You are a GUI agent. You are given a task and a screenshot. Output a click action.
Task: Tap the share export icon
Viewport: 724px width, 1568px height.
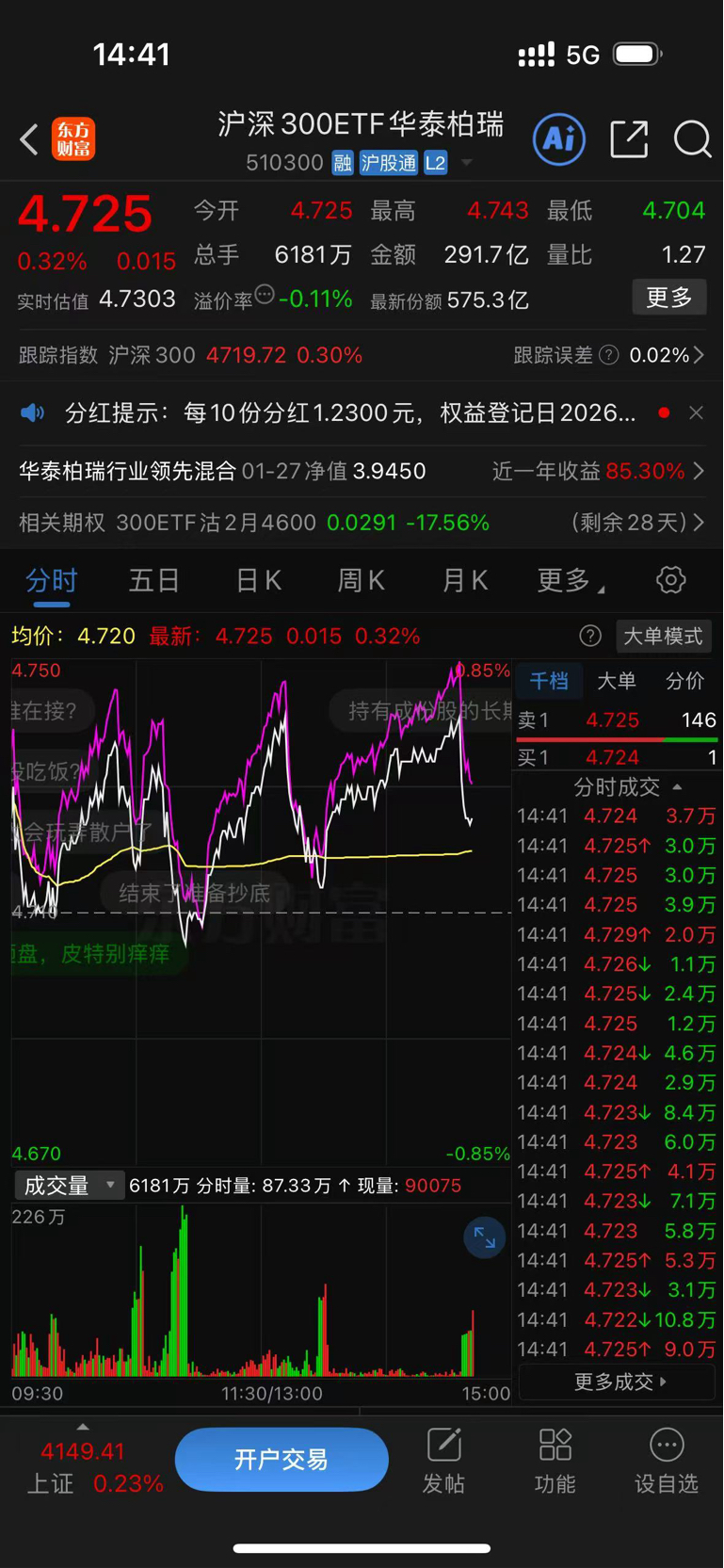pos(629,139)
